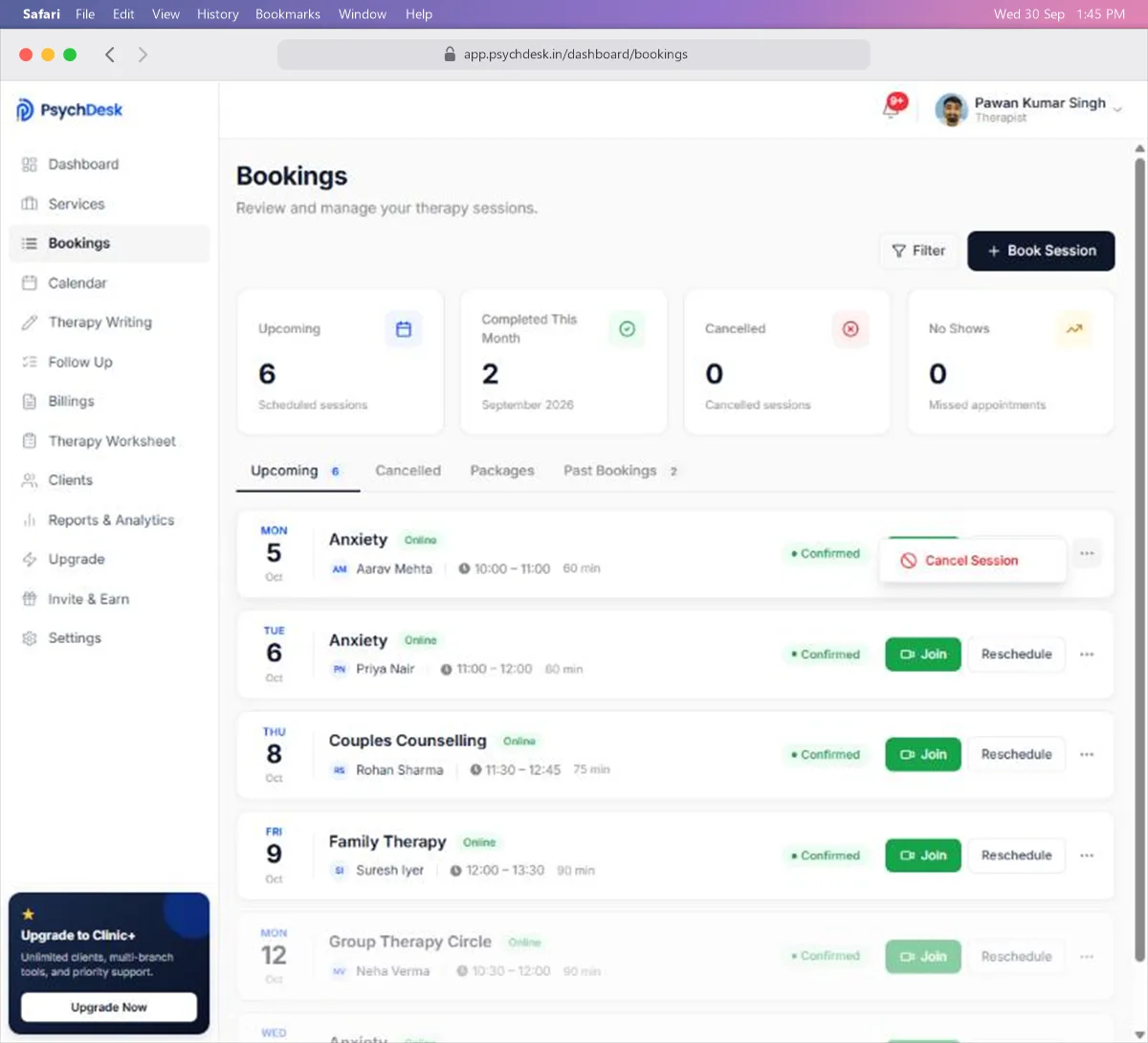Image resolution: width=1148 pixels, height=1043 pixels.
Task: Switch to the Past Bookings tab
Action: [621, 471]
